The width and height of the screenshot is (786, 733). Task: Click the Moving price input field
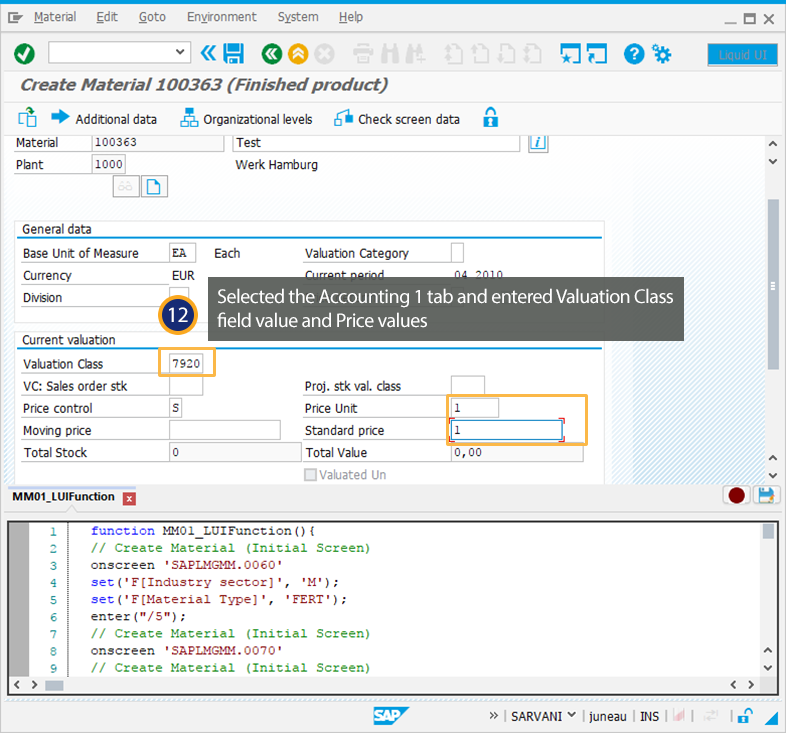[x=225, y=430]
